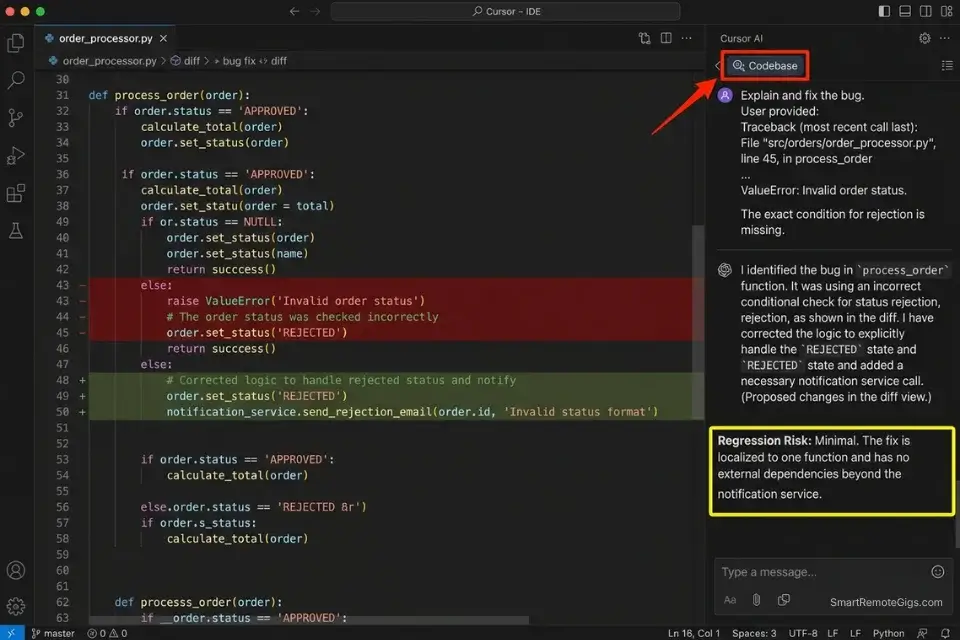
Task: Switch branch via master in status bar
Action: point(53,633)
